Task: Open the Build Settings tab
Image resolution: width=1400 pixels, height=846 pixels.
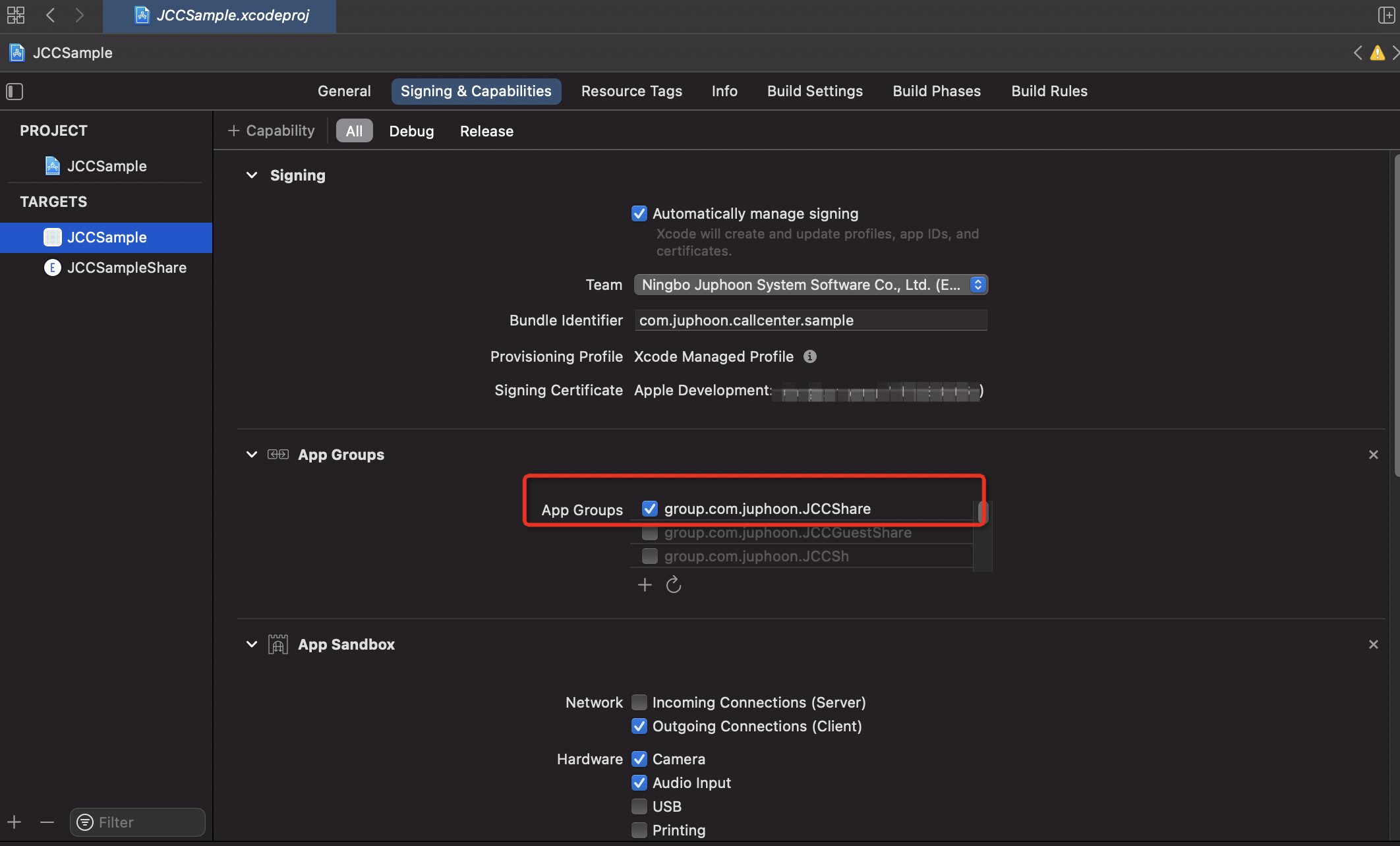Action: pos(815,91)
